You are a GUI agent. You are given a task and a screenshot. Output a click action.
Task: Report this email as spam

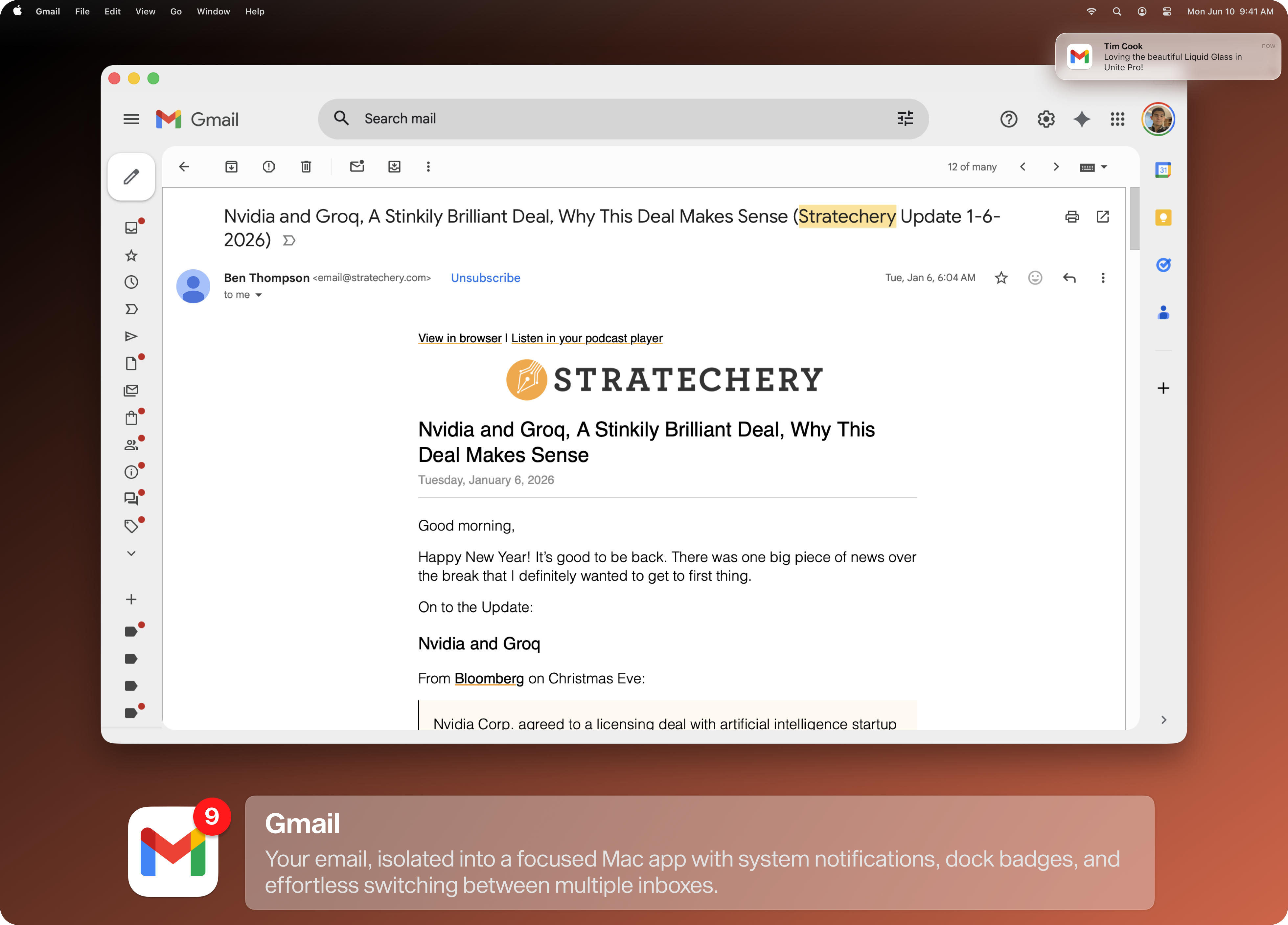coord(269,166)
